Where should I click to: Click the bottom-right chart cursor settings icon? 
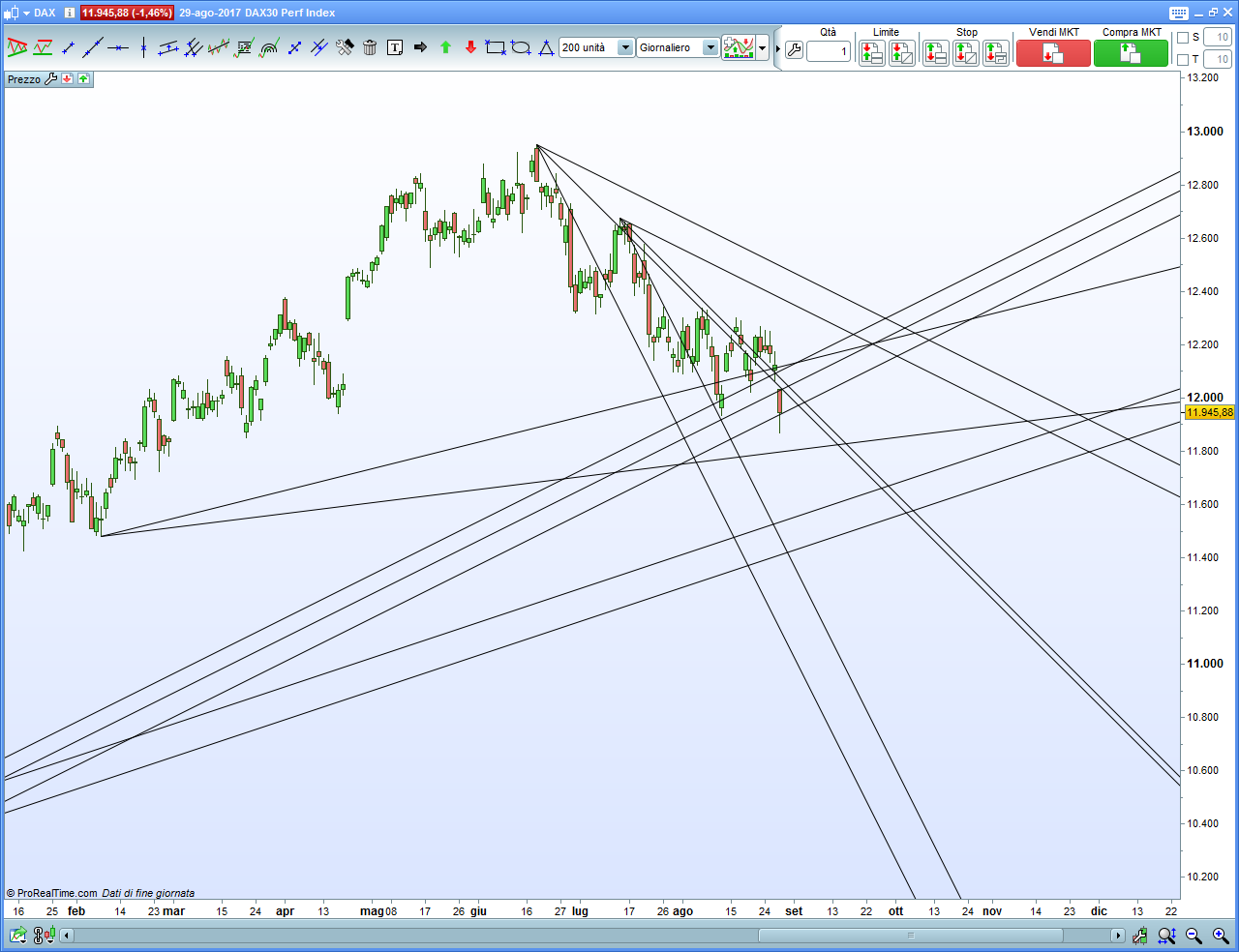coord(1140,936)
